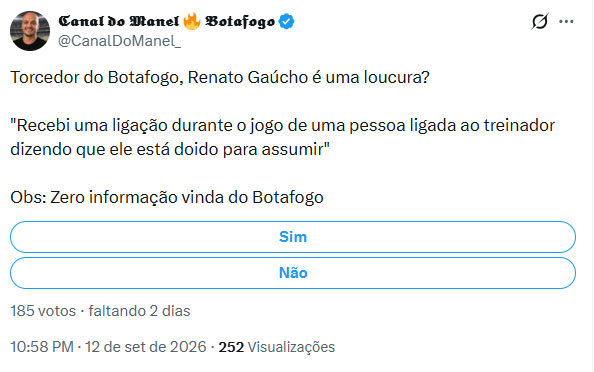Click the Recebi uma ligação quote line
Viewport: 594px width, 372px height.
283,125
